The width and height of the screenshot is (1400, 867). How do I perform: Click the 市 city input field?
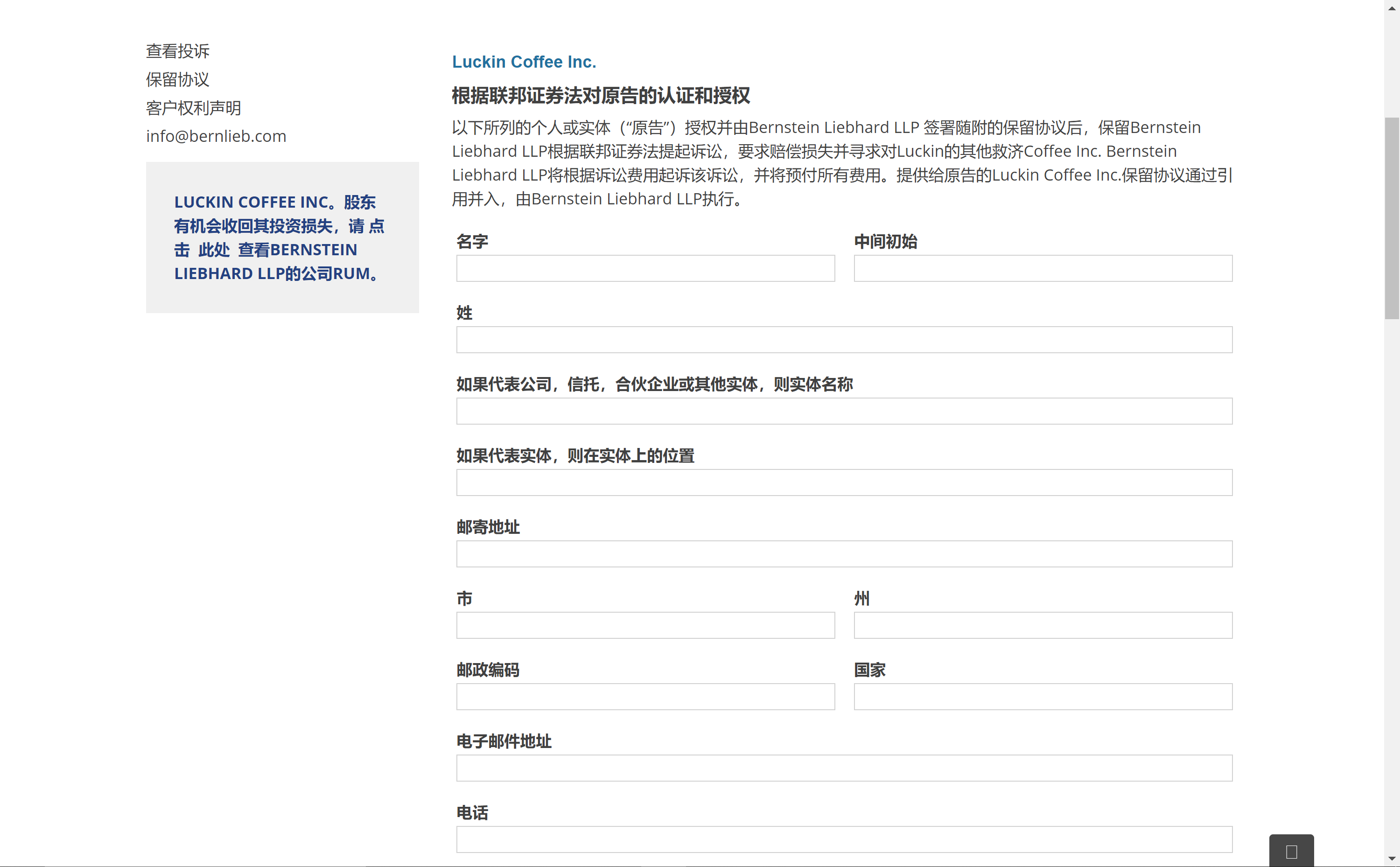pyautogui.click(x=645, y=626)
